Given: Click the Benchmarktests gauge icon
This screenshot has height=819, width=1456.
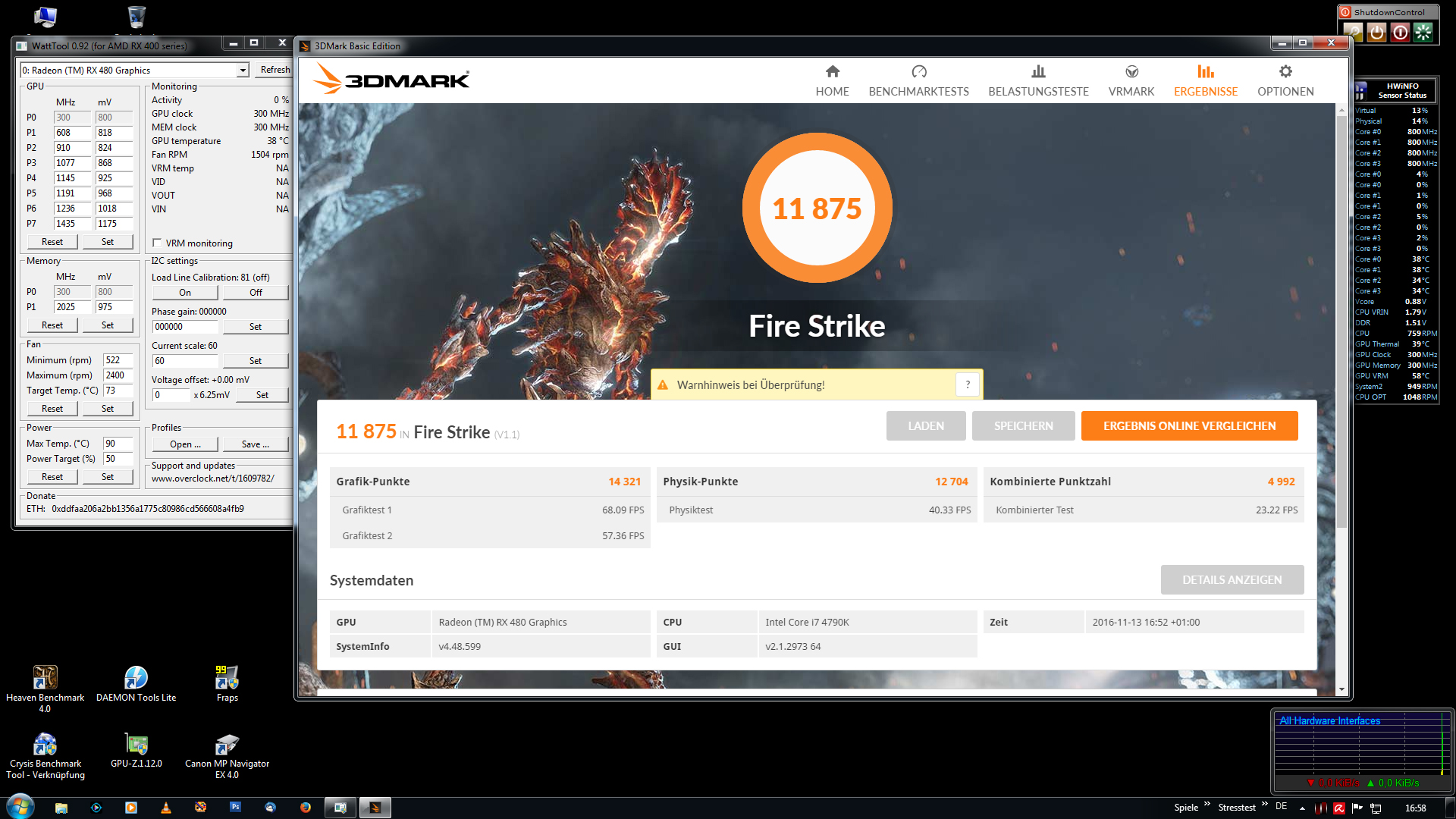Looking at the screenshot, I should 918,71.
